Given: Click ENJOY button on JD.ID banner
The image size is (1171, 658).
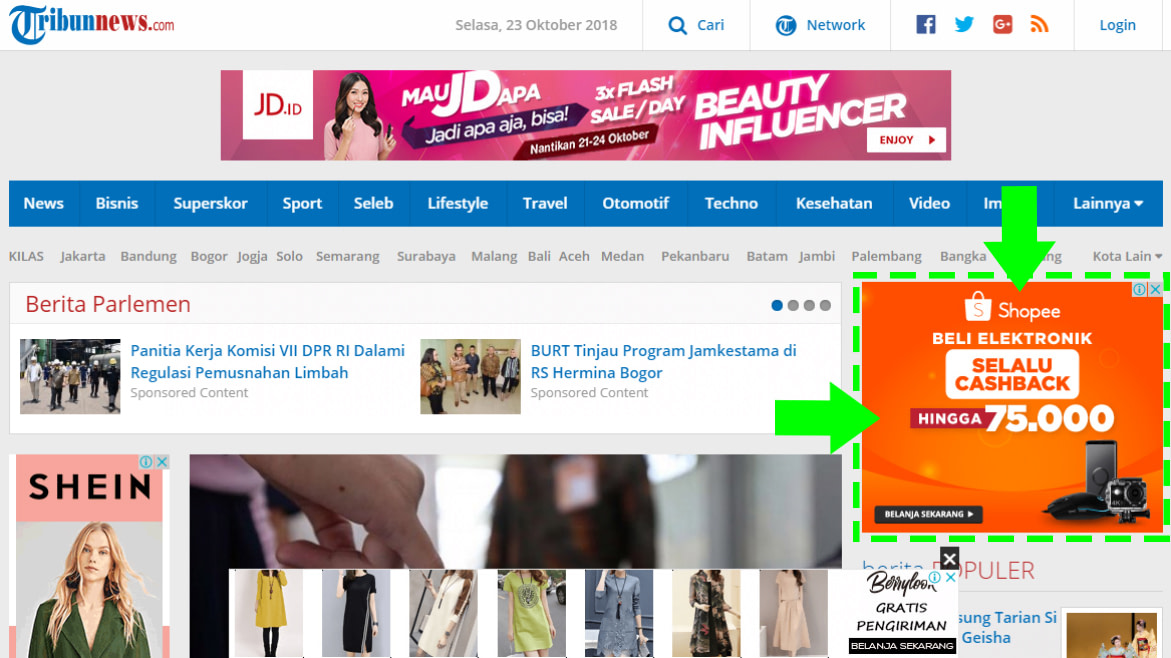Looking at the screenshot, I should 906,140.
